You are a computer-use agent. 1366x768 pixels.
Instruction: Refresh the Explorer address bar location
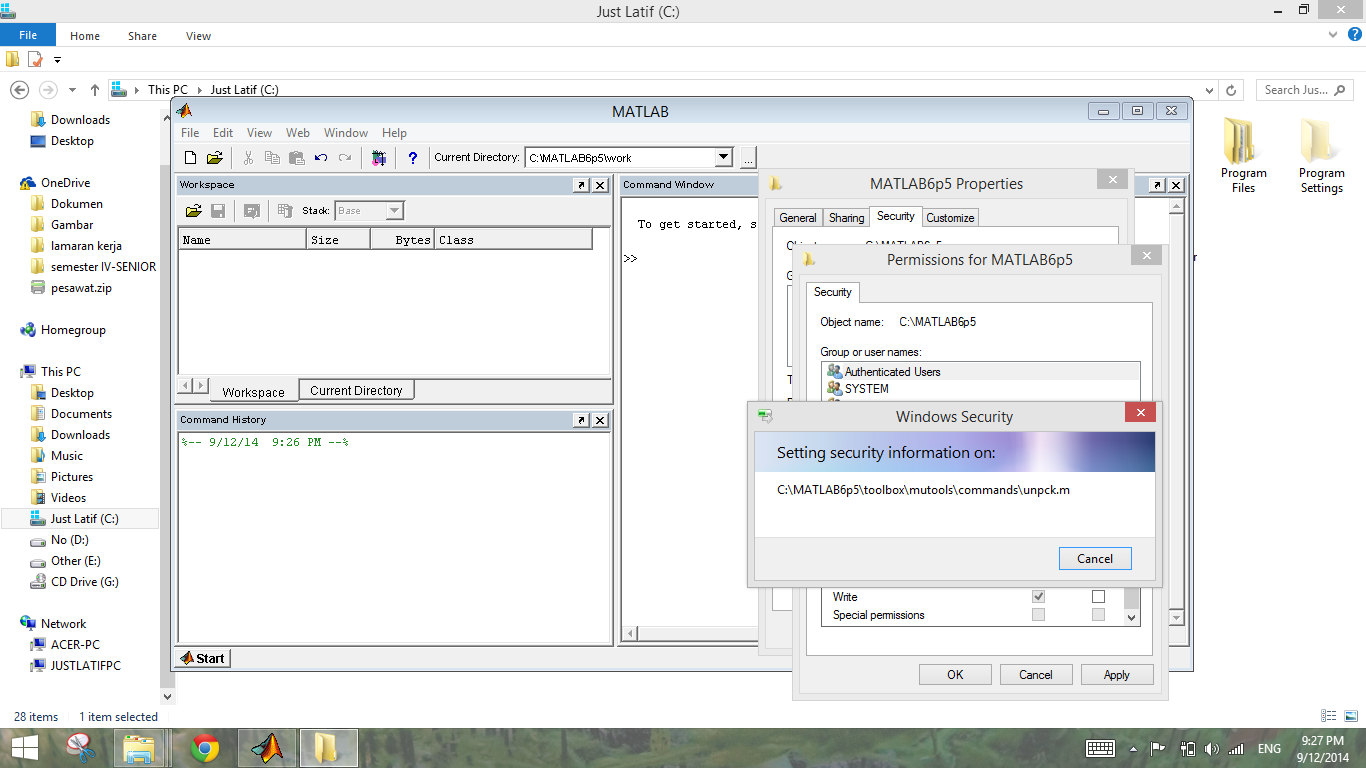[x=1232, y=89]
